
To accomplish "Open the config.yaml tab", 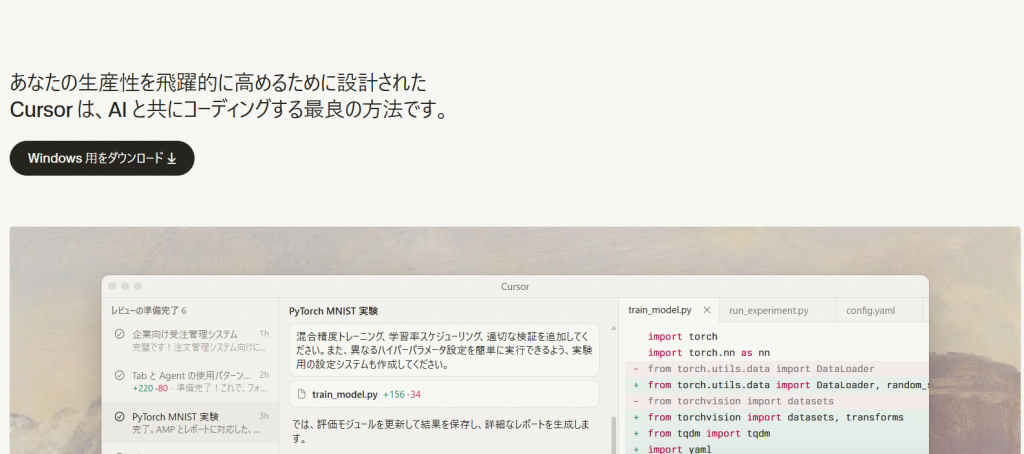I will [x=872, y=311].
